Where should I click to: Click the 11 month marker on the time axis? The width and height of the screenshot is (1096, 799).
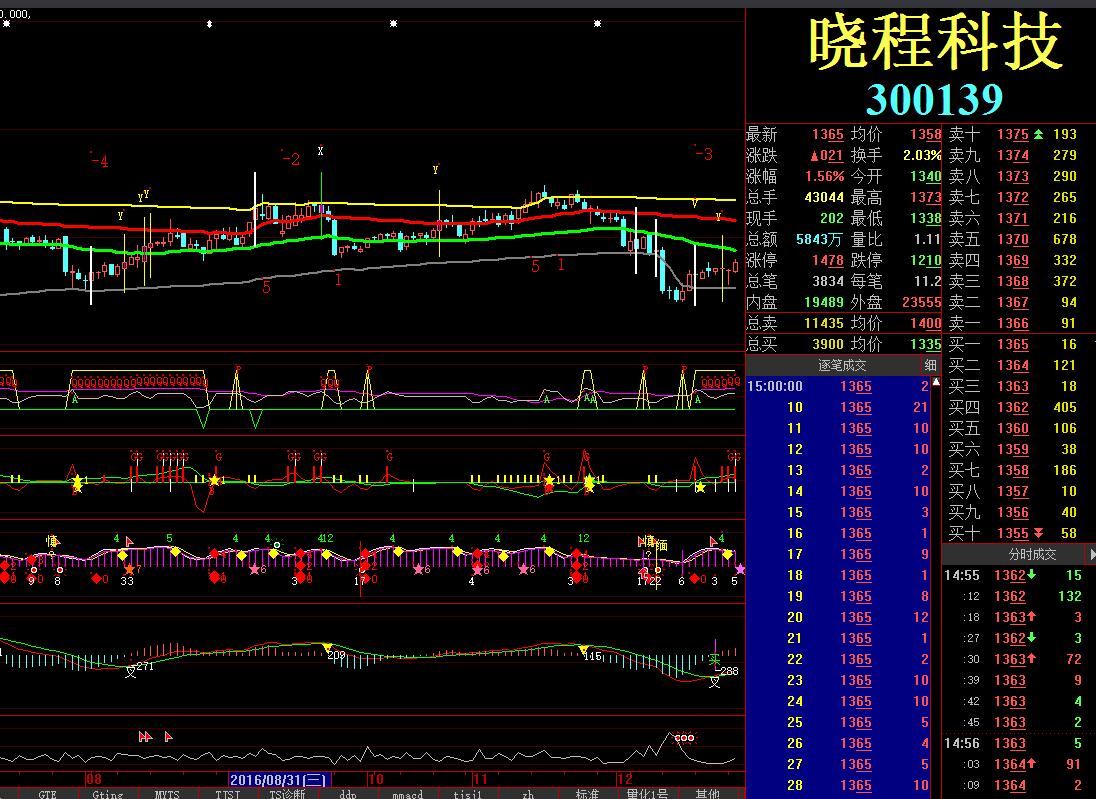480,779
